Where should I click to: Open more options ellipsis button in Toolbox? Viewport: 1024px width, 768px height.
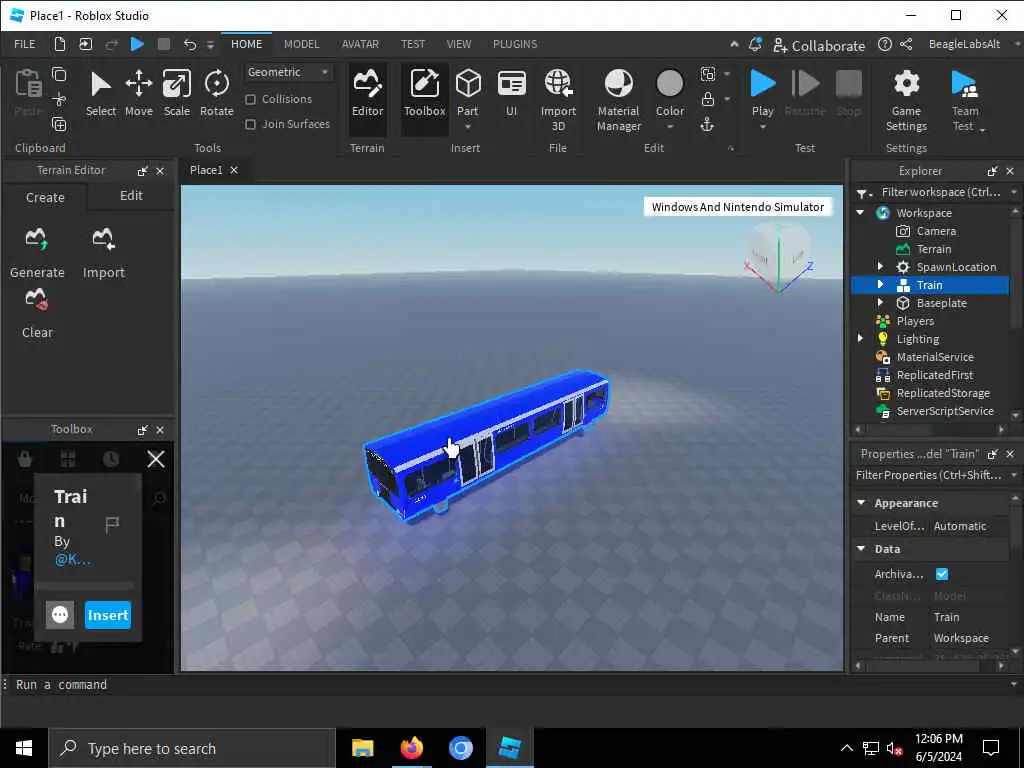(59, 615)
